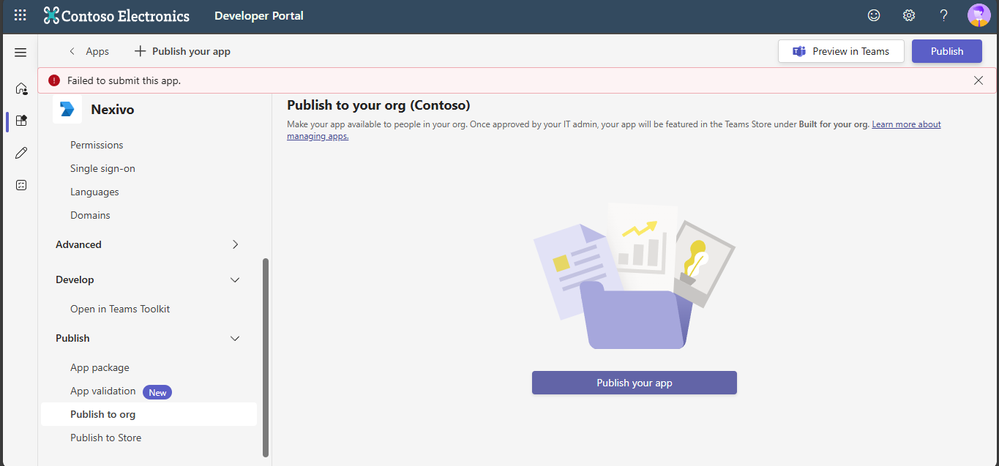Open the settings gear icon
This screenshot has width=999, height=466.
tap(909, 15)
